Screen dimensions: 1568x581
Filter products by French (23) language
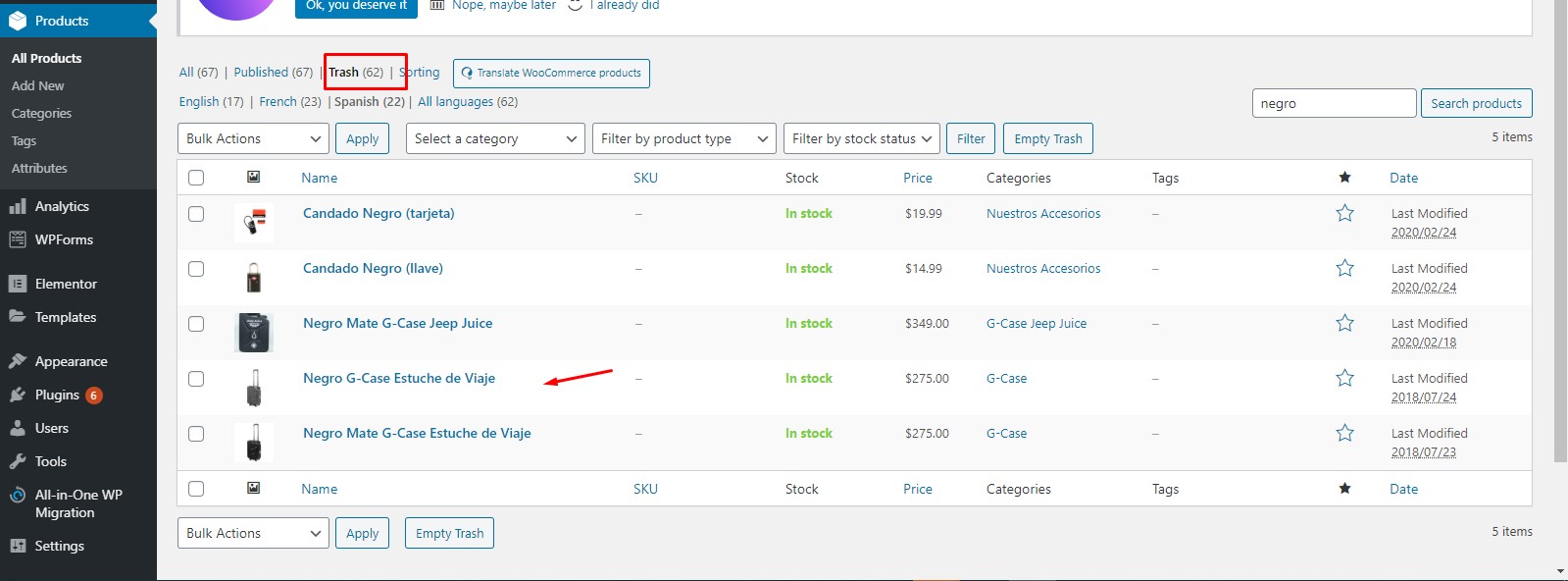(x=290, y=101)
